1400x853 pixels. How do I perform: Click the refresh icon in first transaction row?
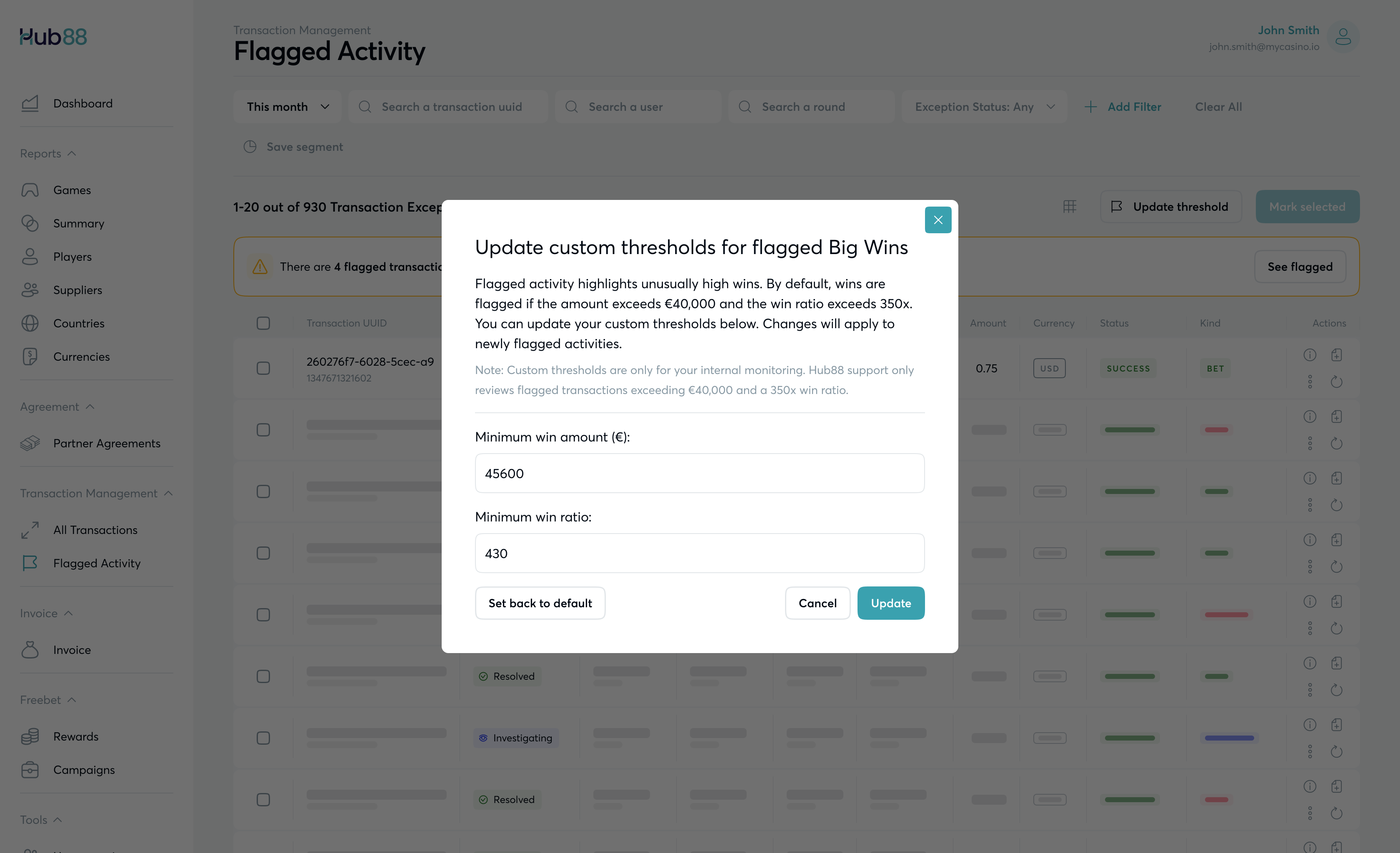tap(1336, 382)
